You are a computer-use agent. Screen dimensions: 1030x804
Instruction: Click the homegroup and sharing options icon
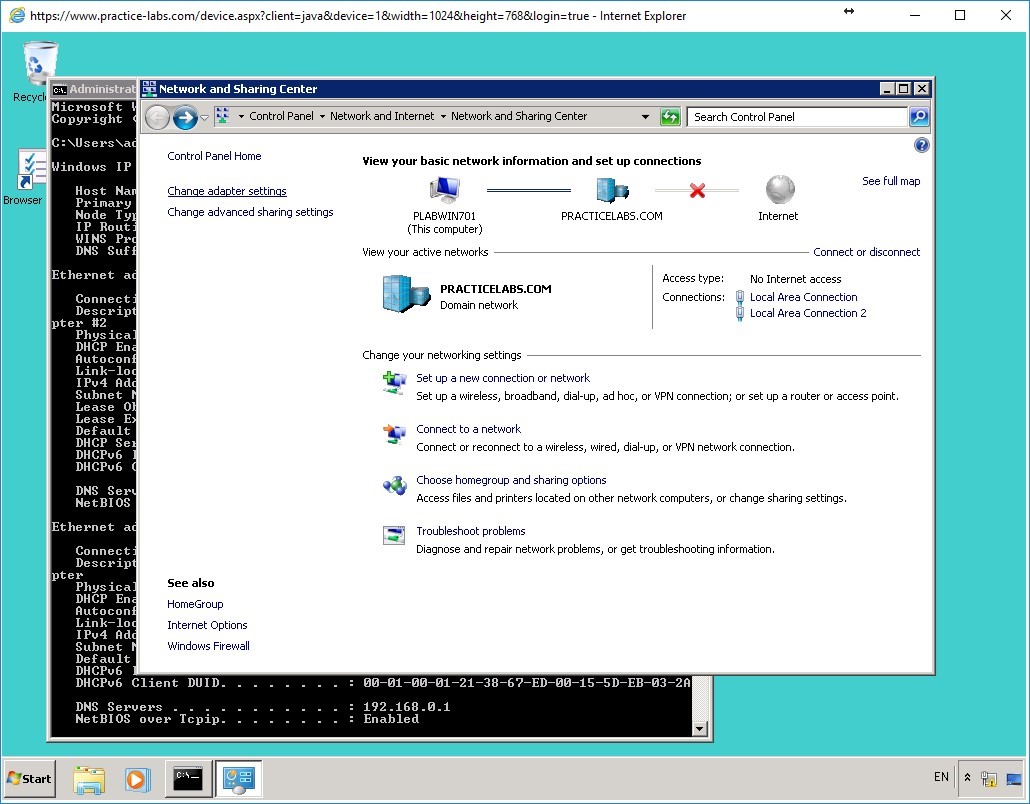pyautogui.click(x=394, y=486)
